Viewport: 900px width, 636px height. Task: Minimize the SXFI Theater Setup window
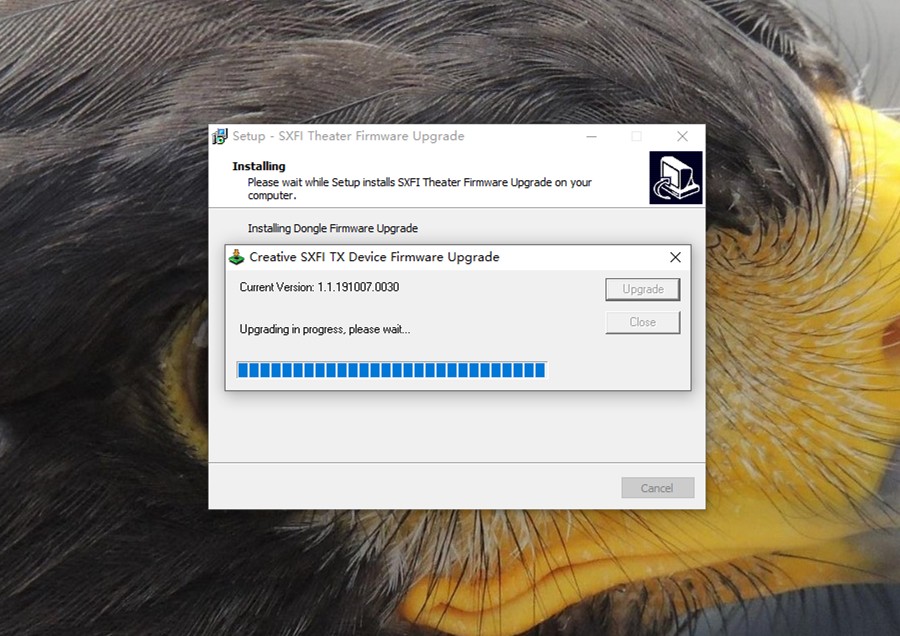[590, 136]
